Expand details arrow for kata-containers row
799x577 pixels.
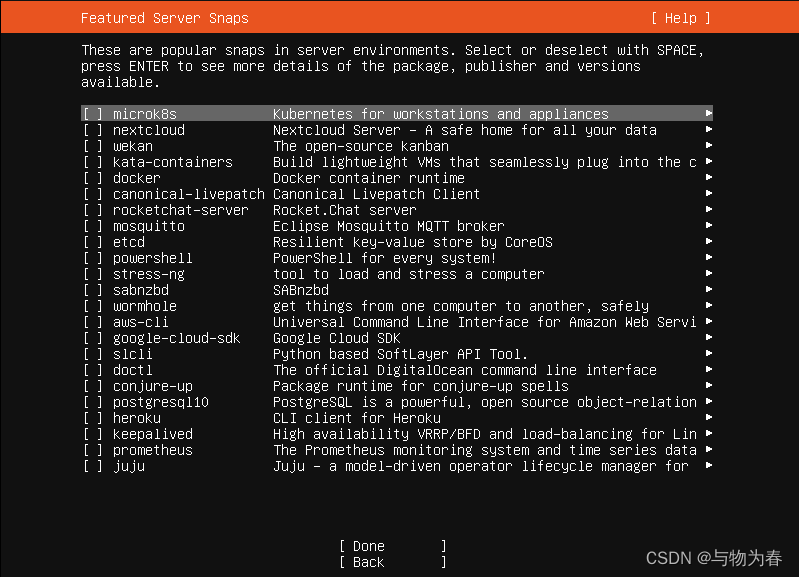pos(708,162)
